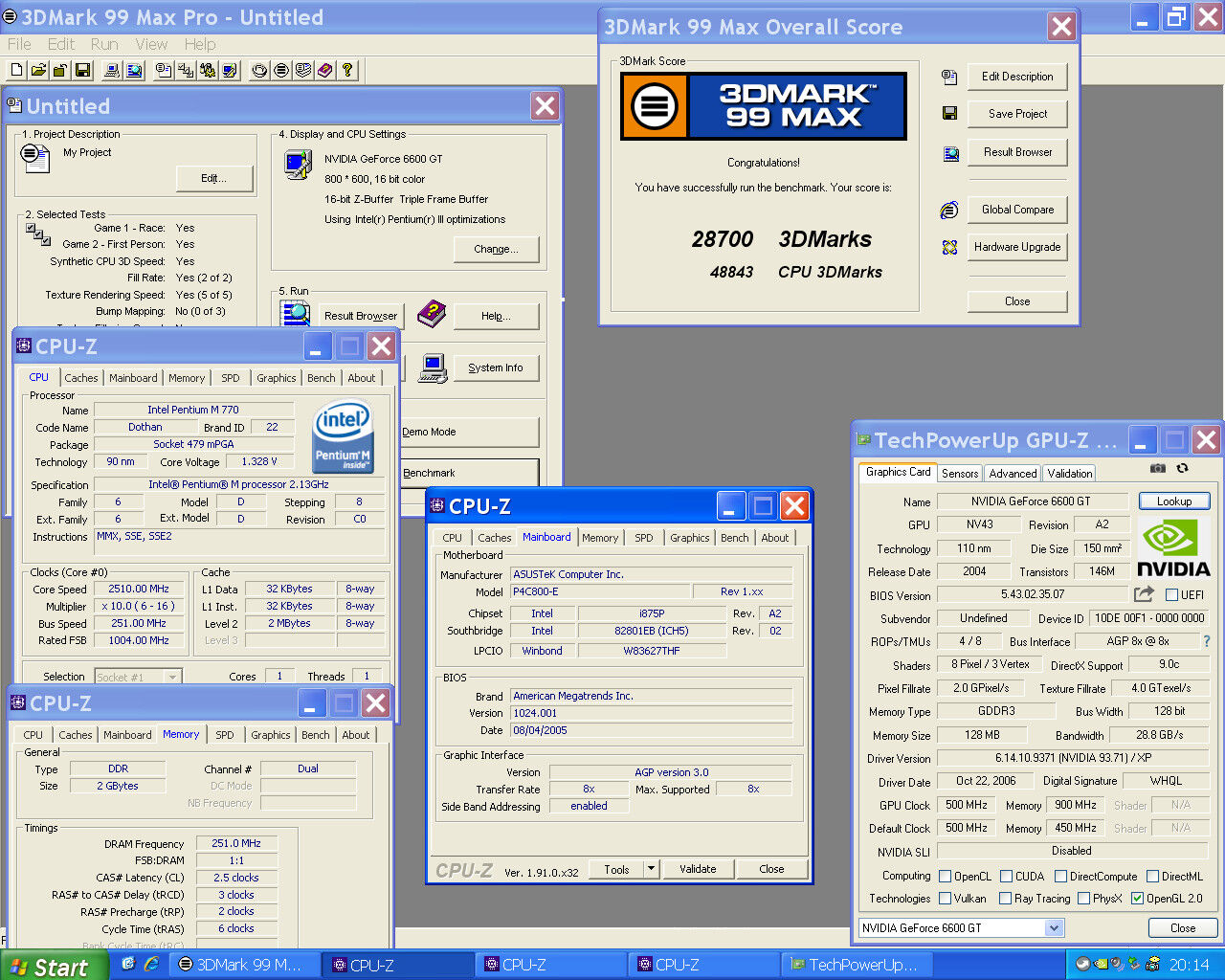Click the 3DMark 99 taskbar button
1225x980 pixels.
coord(245,965)
